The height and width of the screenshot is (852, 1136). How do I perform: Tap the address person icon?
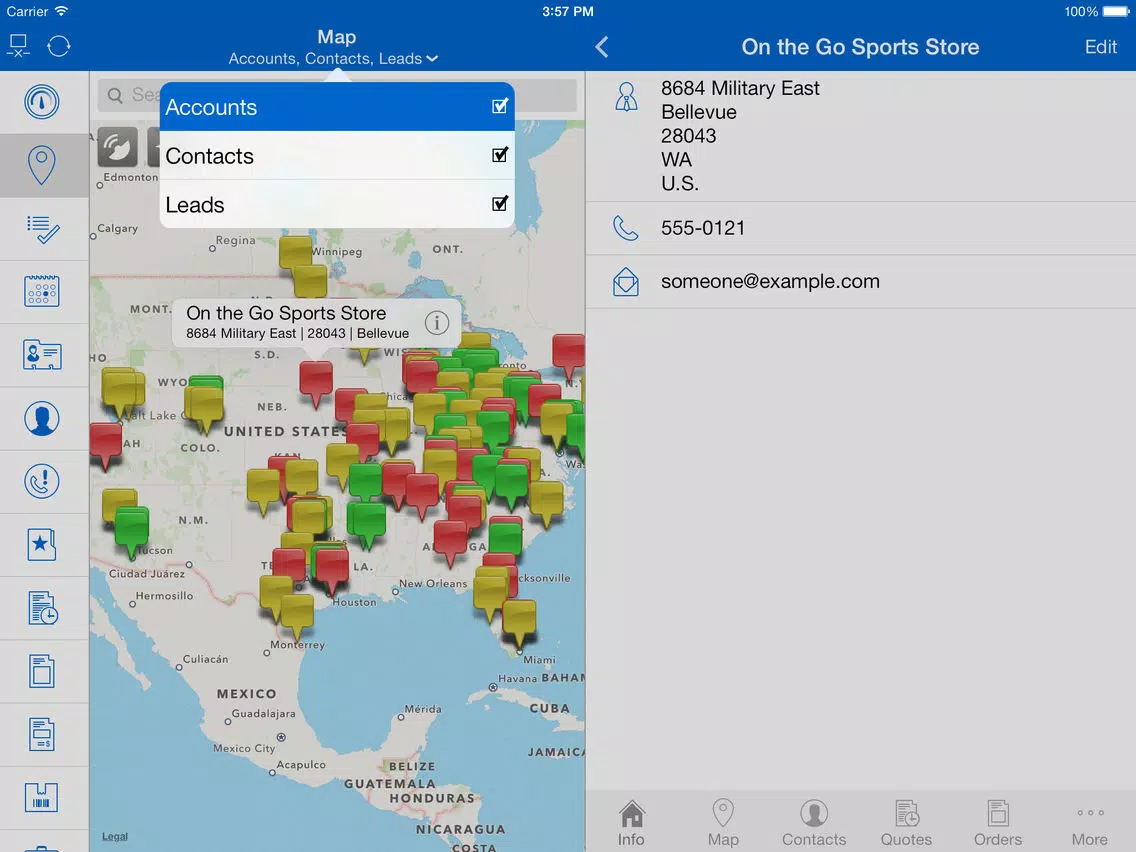626,96
